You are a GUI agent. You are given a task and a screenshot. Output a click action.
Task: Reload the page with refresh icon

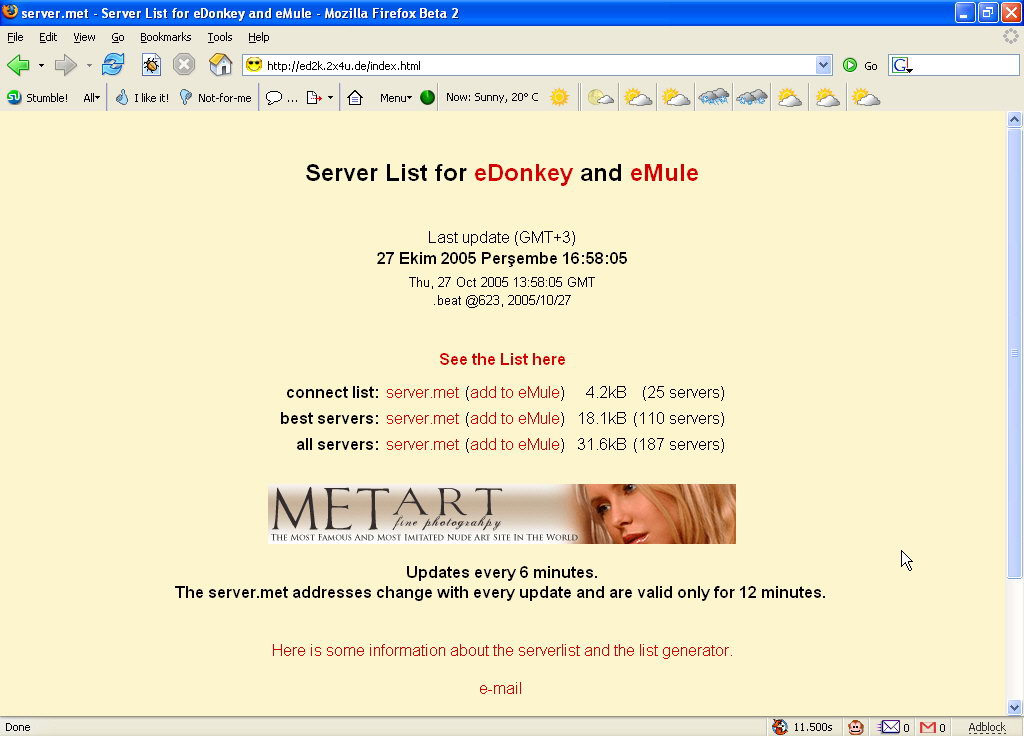113,64
